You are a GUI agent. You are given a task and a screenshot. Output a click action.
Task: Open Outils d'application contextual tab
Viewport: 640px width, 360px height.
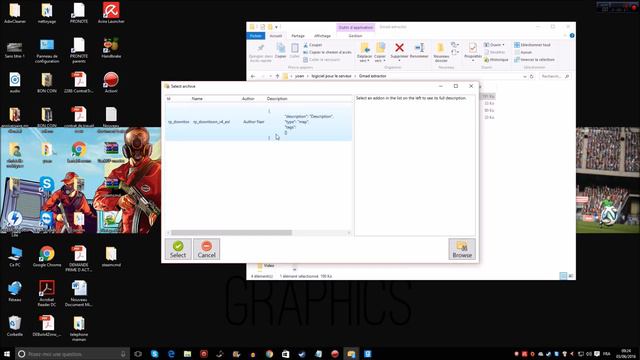click(356, 27)
